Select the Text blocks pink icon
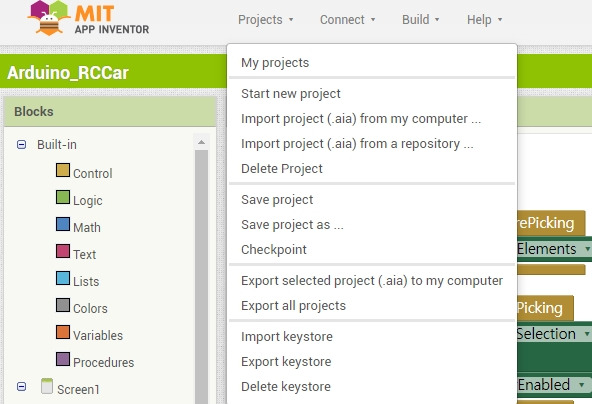 [x=63, y=251]
